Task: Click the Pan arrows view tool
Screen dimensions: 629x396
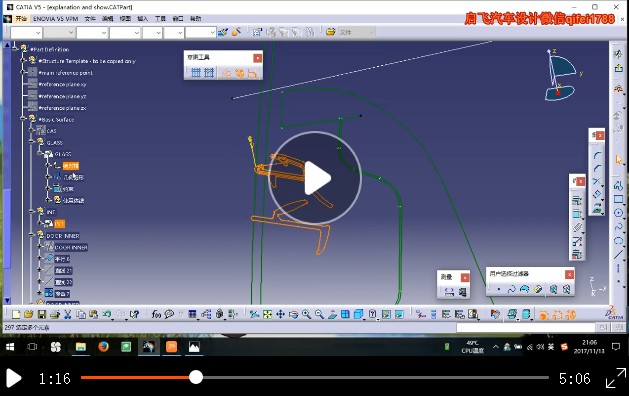Action: pos(280,315)
